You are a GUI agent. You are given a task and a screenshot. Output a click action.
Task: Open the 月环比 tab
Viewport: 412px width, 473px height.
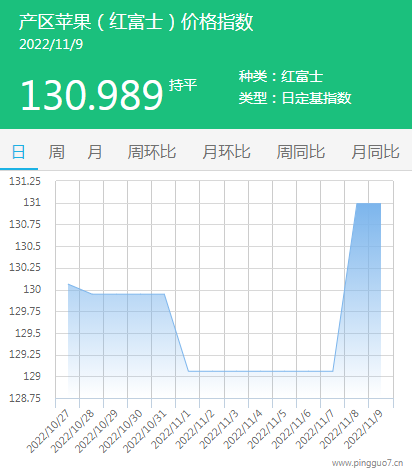(226, 152)
